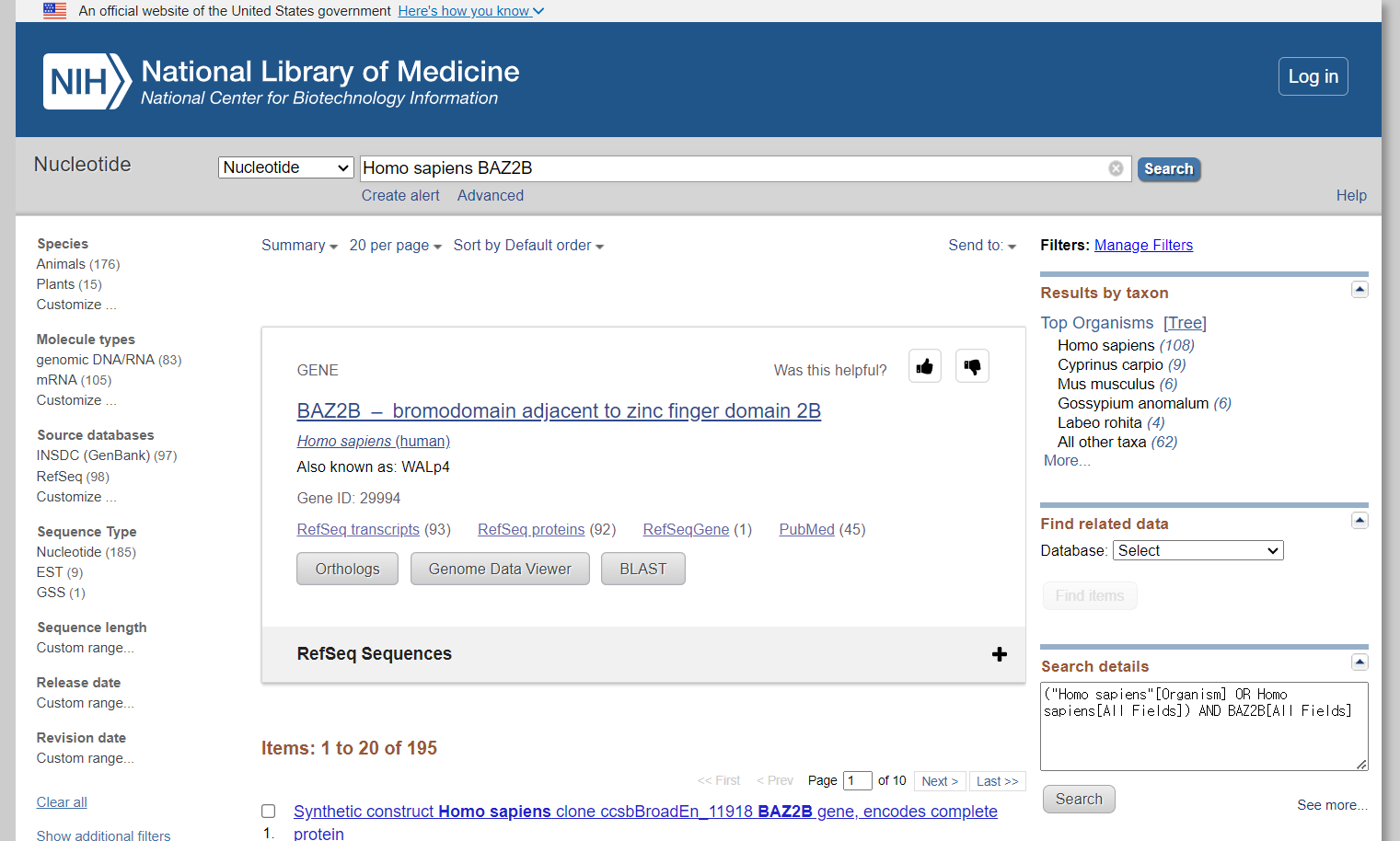Set Sequence length Custom range
This screenshot has height=841, width=1400.
click(85, 648)
